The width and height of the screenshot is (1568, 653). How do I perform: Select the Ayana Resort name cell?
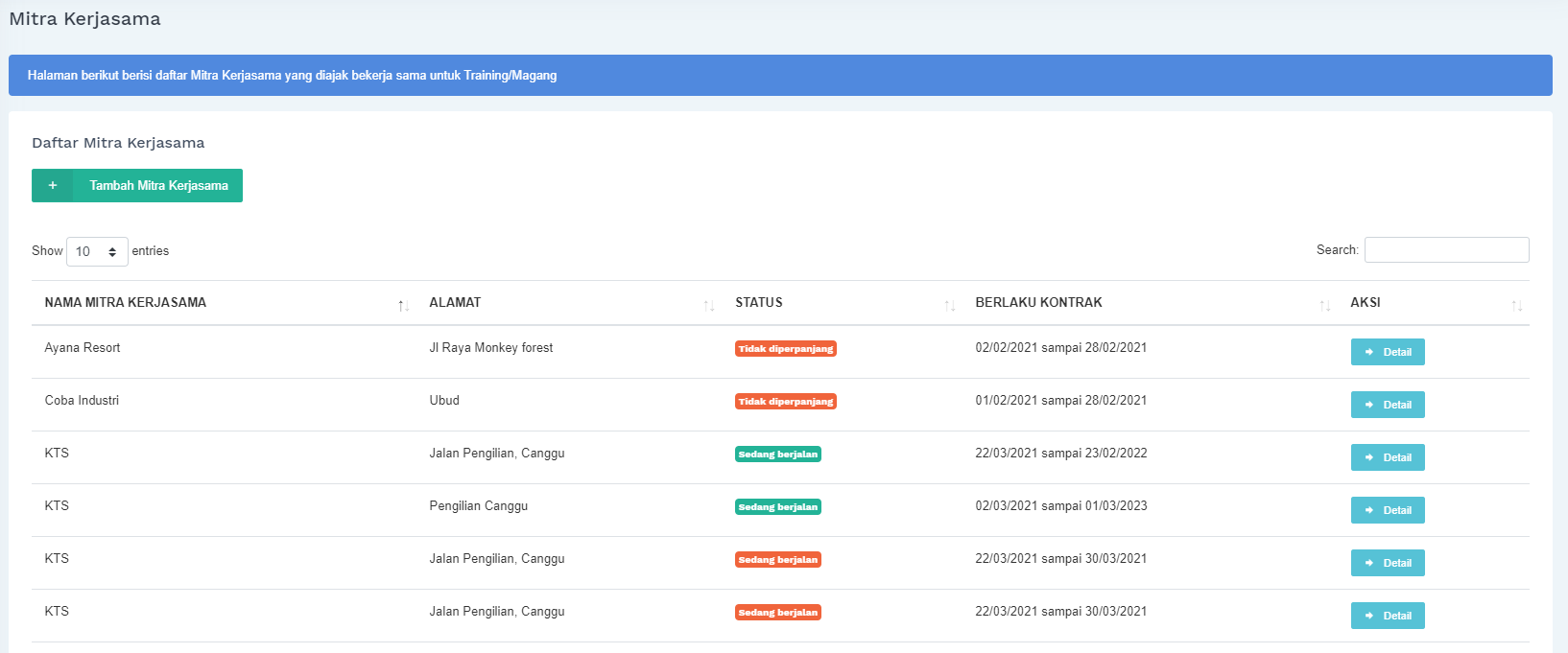[83, 348]
